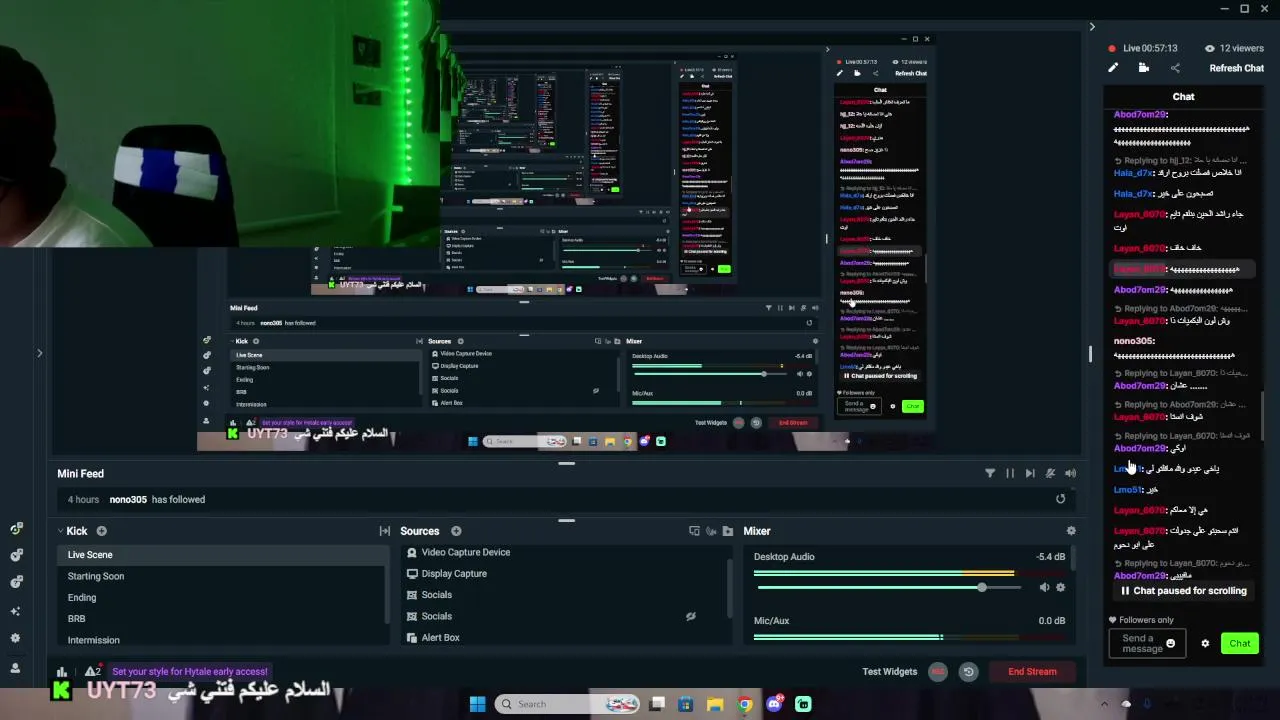This screenshot has width=1280, height=720.
Task: Open Discord from the taskbar
Action: 774,704
